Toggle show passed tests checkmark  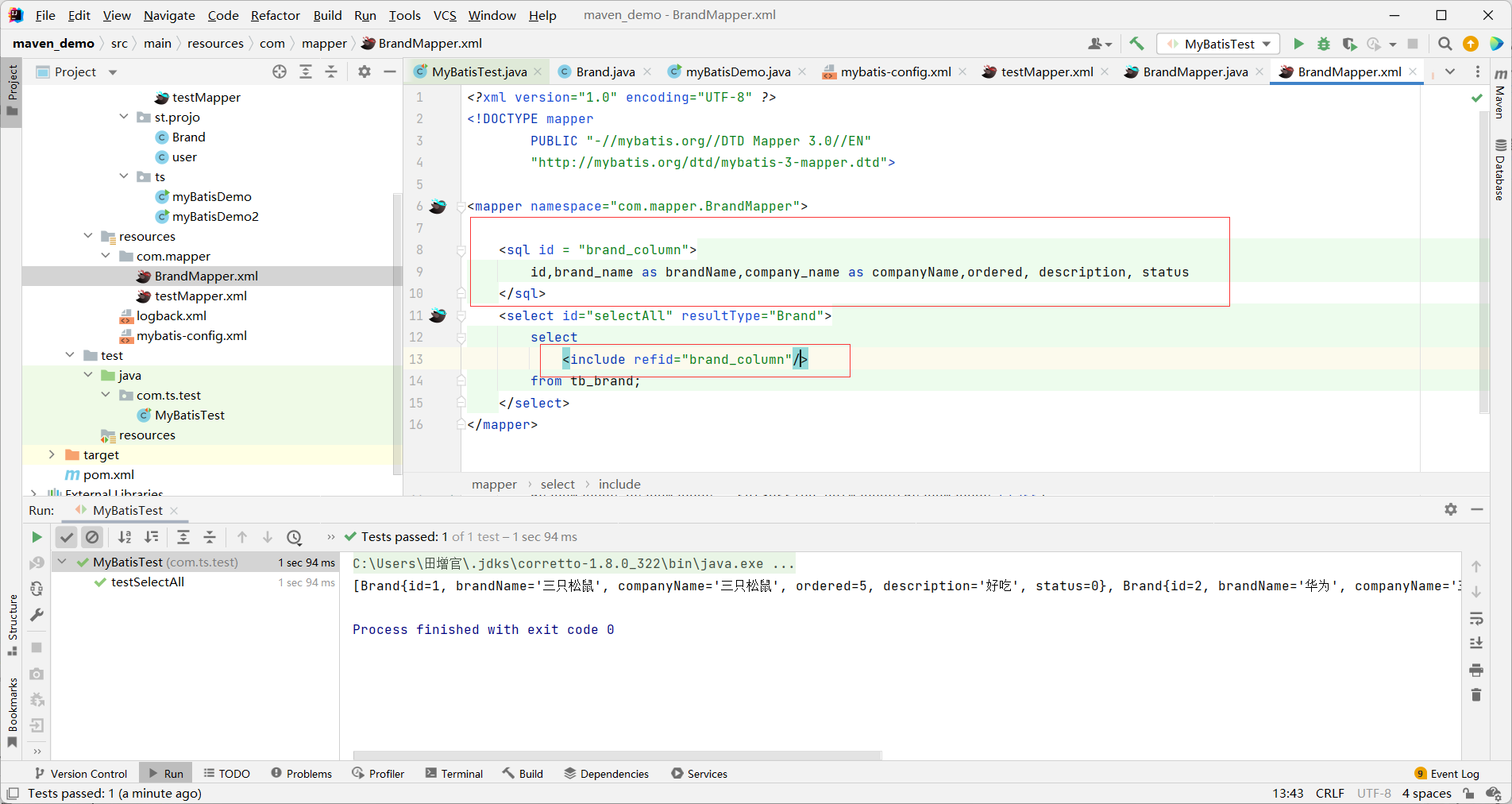pyautogui.click(x=67, y=537)
